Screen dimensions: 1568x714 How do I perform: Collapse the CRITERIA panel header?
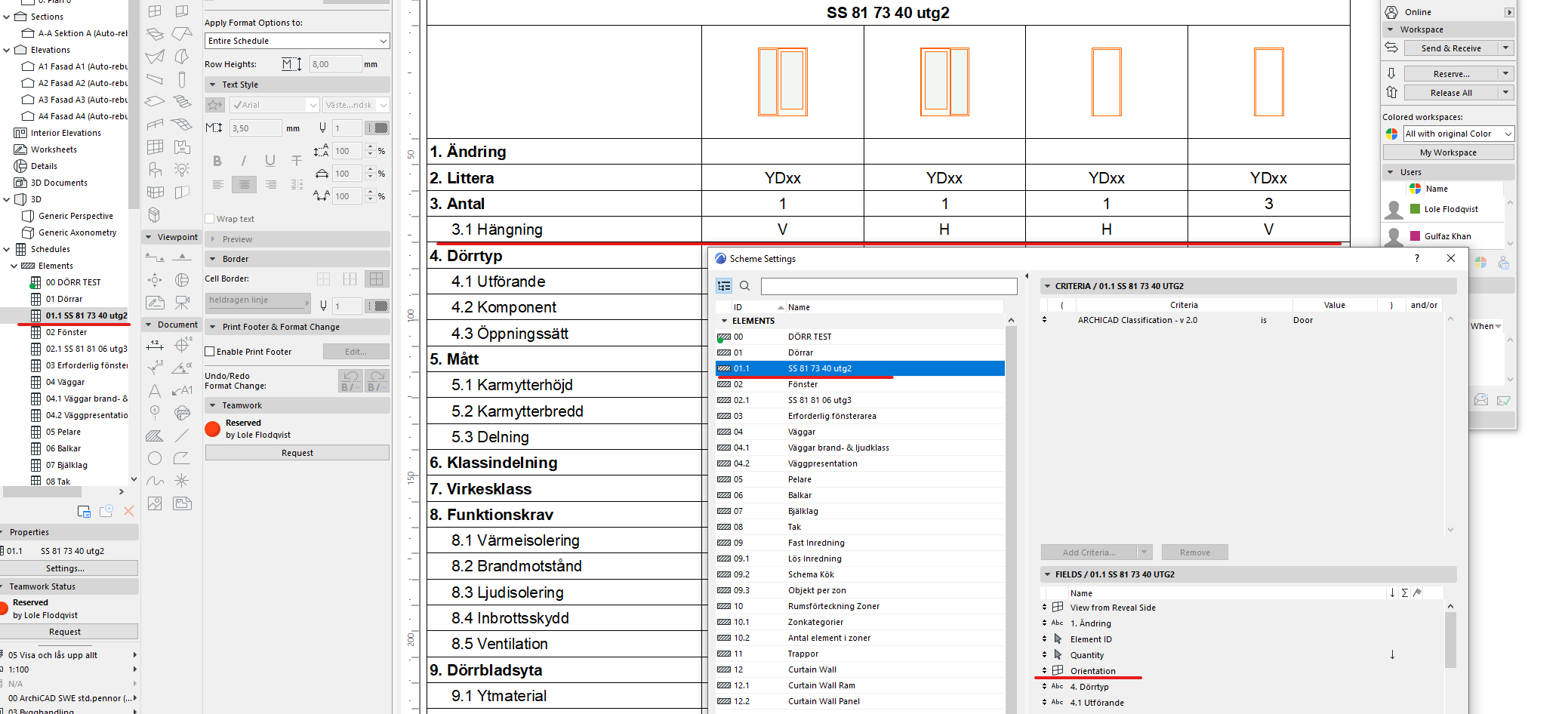tap(1047, 286)
